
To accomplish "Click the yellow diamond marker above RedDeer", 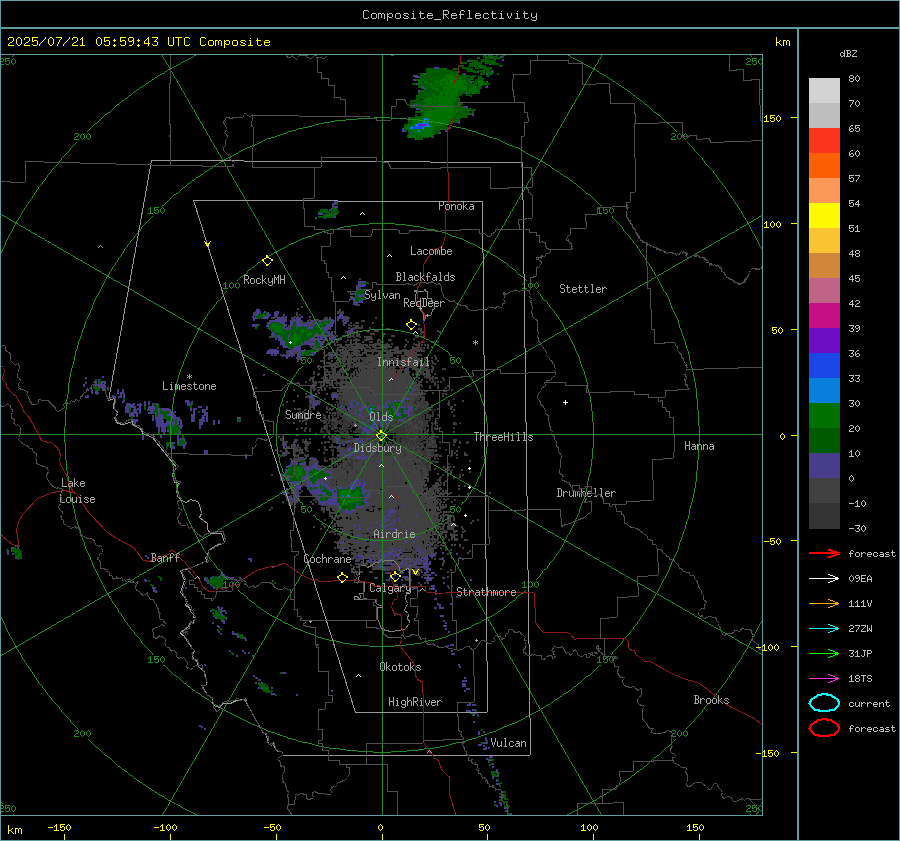I will pos(411,325).
